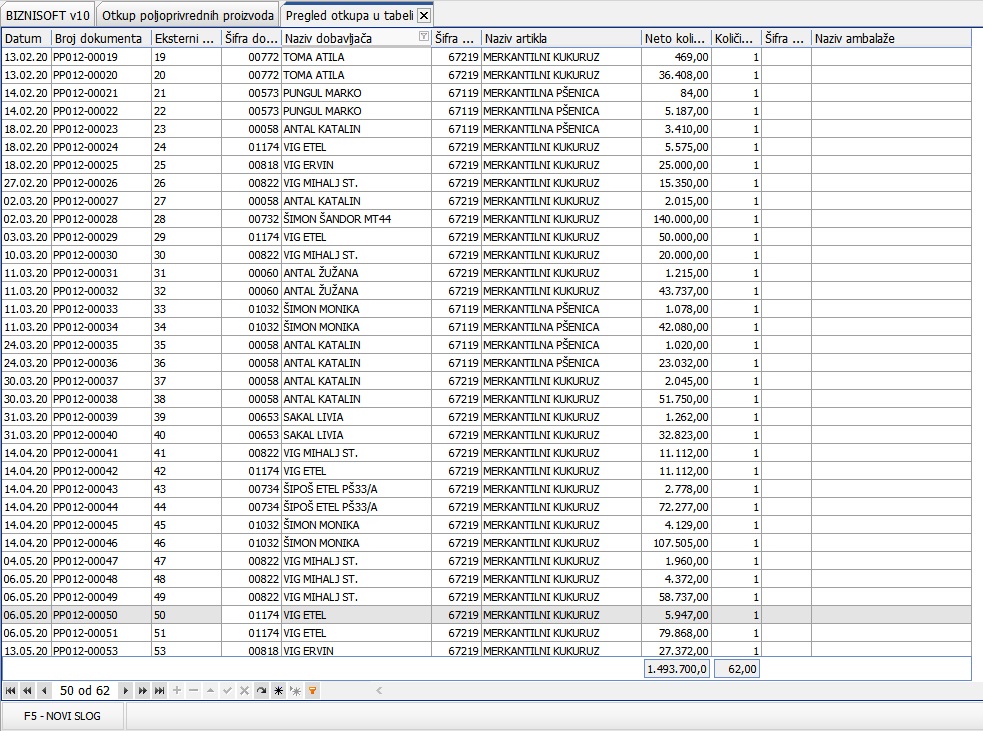Image resolution: width=983 pixels, height=731 pixels.
Task: Click quantity 107.505,00 cell
Action: pos(676,543)
